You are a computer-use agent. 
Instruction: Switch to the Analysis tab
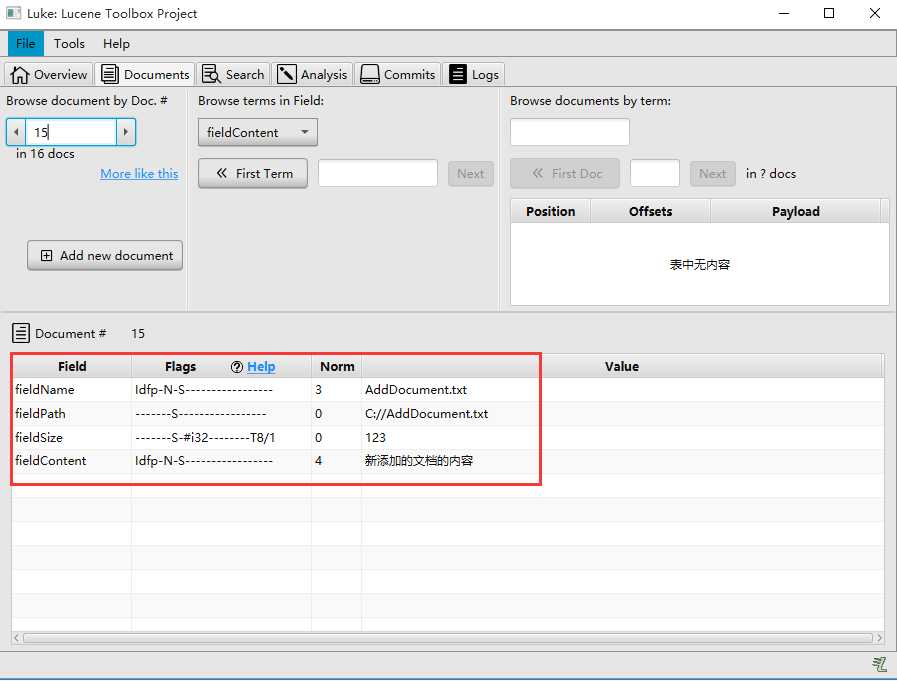tap(312, 74)
